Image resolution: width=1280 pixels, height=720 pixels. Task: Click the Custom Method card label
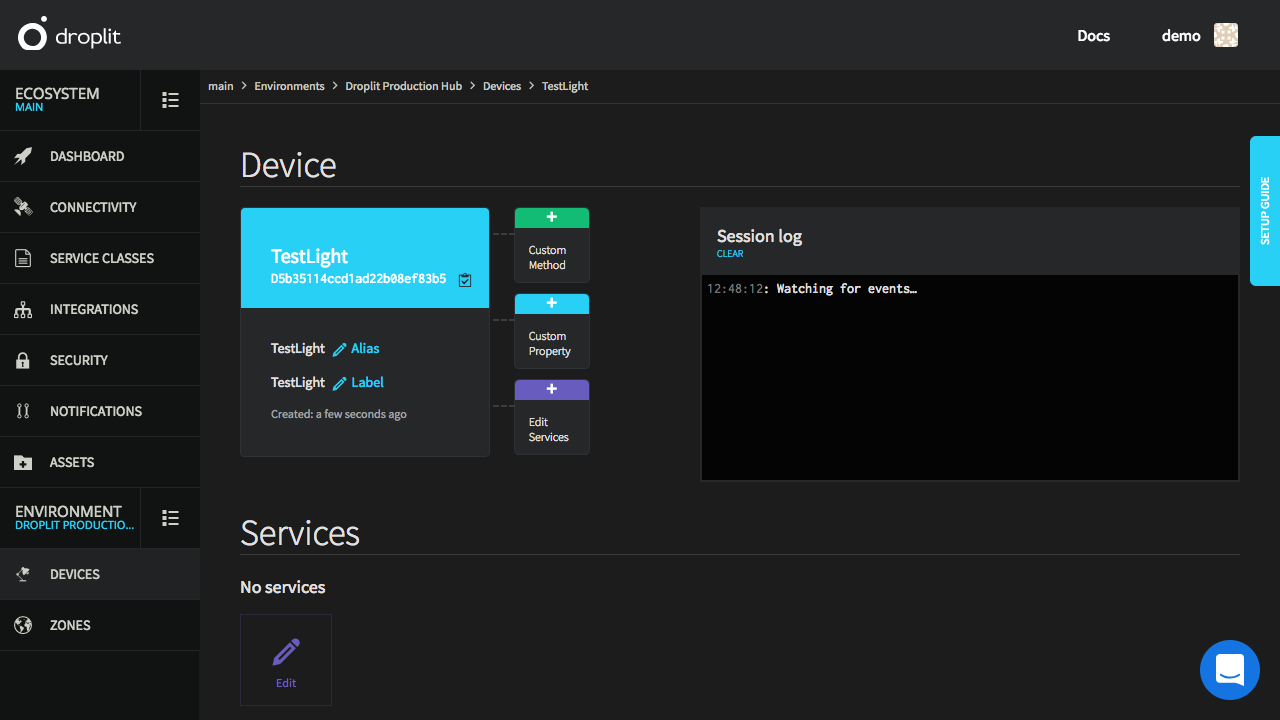(547, 258)
